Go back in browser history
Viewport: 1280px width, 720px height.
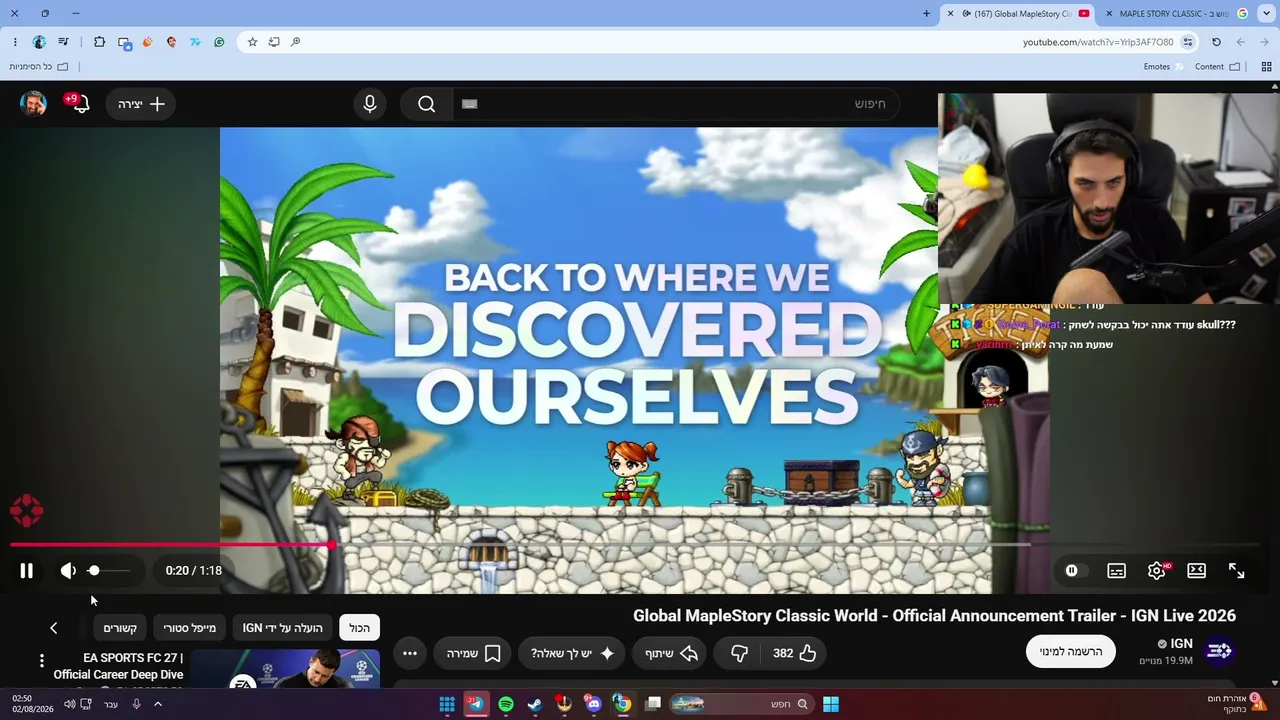[x=1264, y=42]
